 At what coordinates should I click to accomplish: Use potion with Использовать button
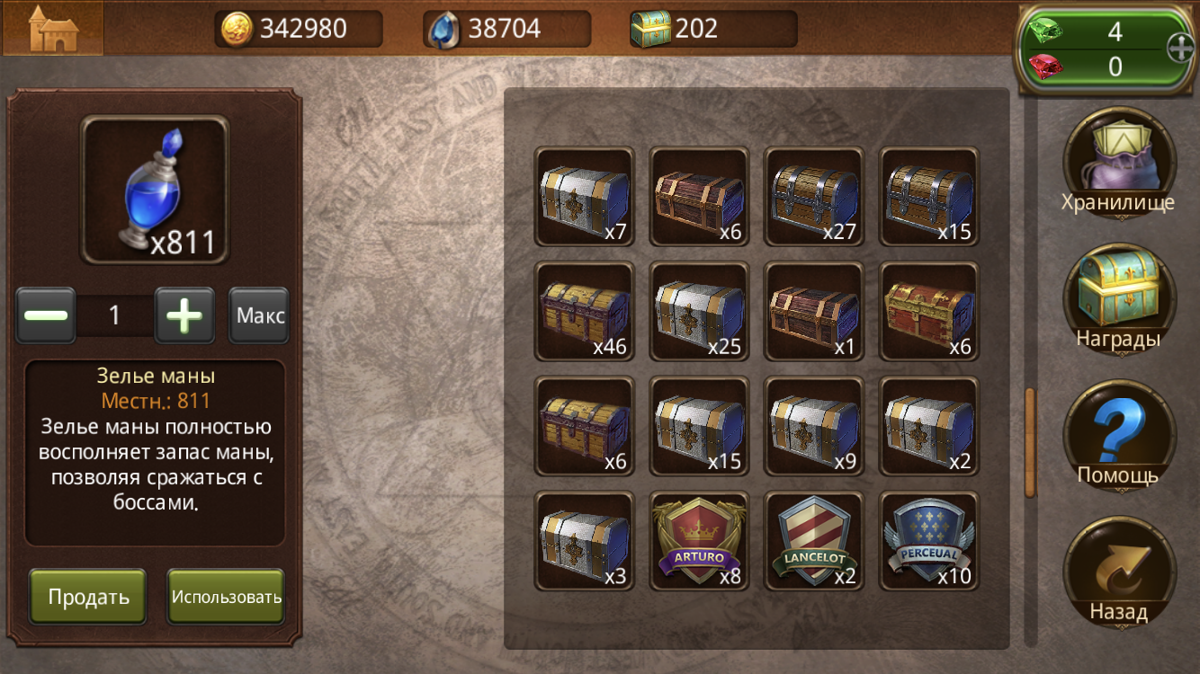(x=226, y=597)
